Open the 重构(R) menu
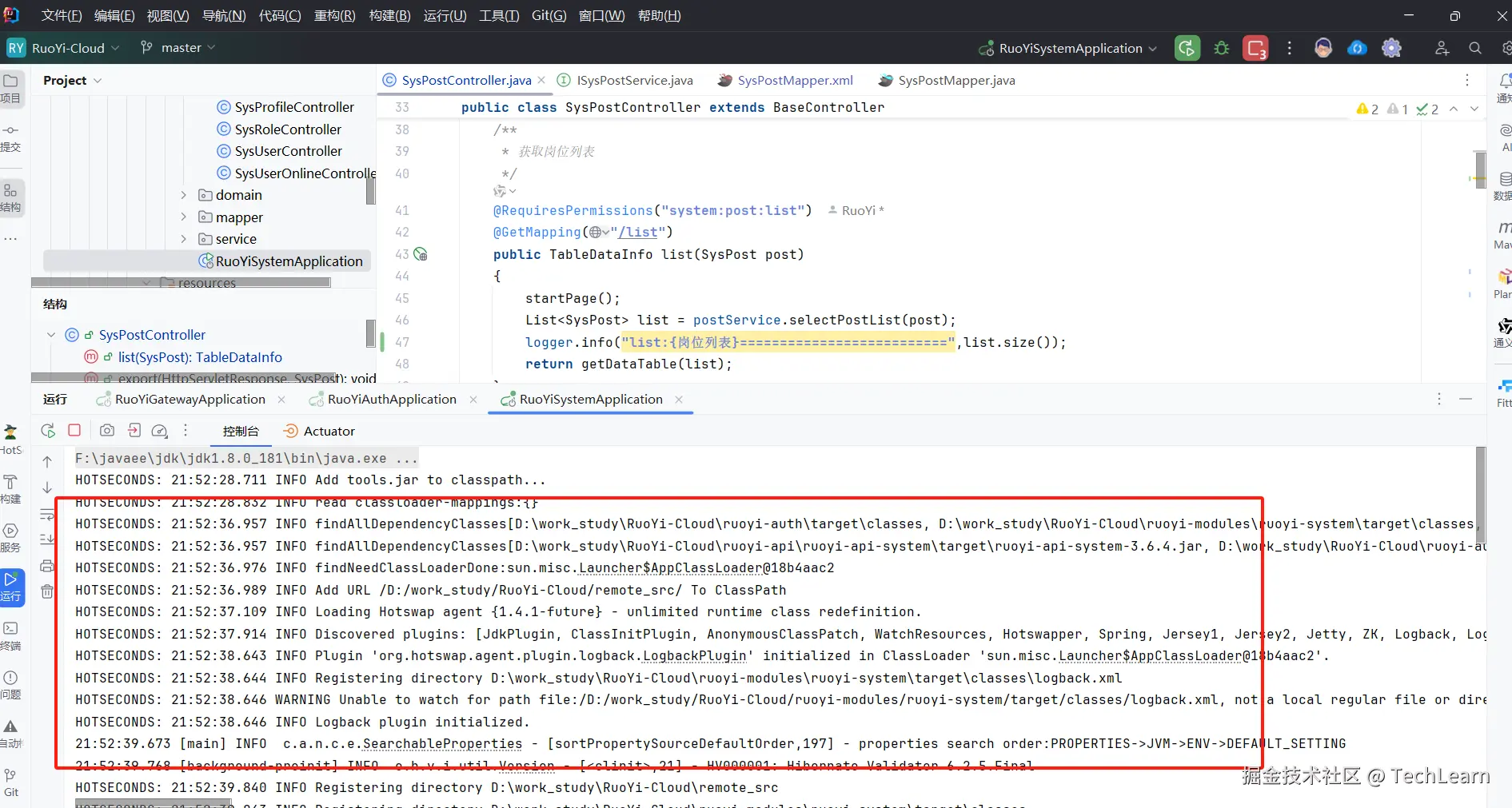 pyautogui.click(x=335, y=16)
